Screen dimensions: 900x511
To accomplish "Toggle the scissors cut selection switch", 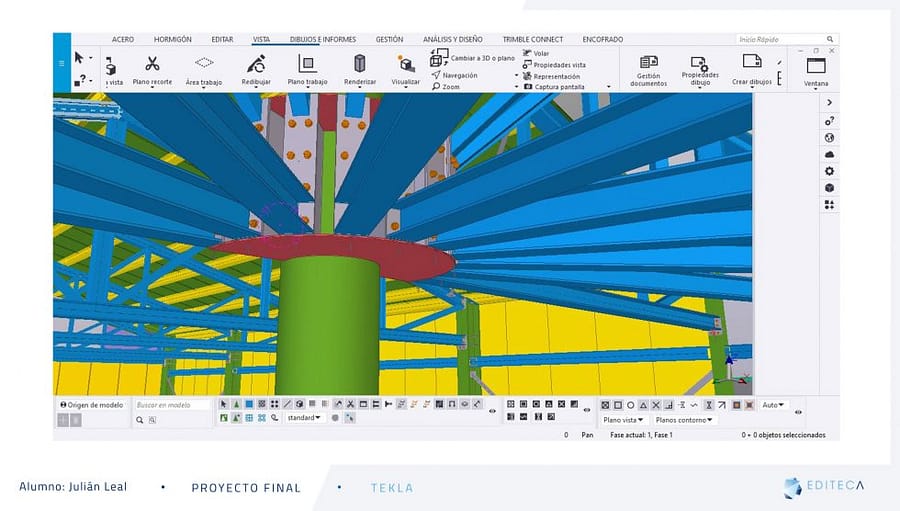I will [350, 404].
